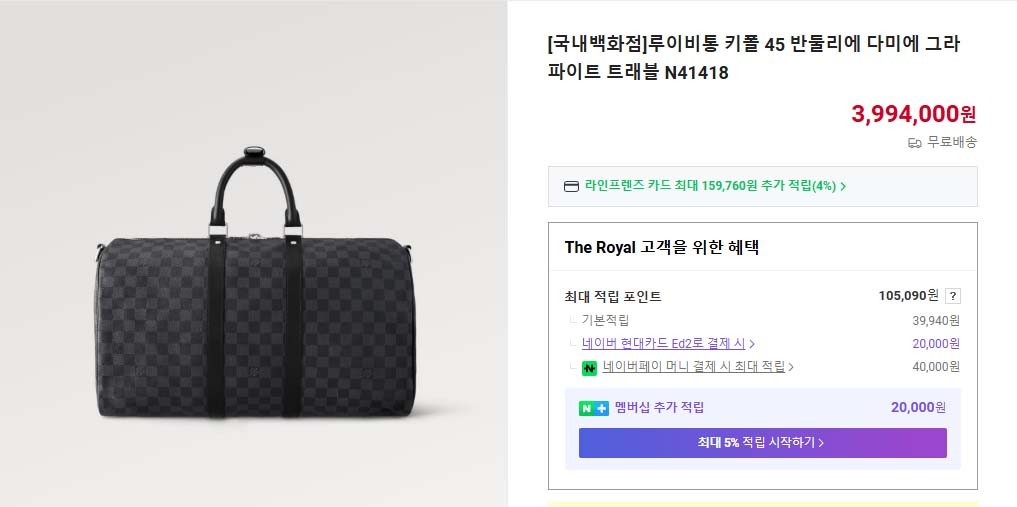
Task: Click the 무료배송 shipping text
Action: (x=951, y=142)
